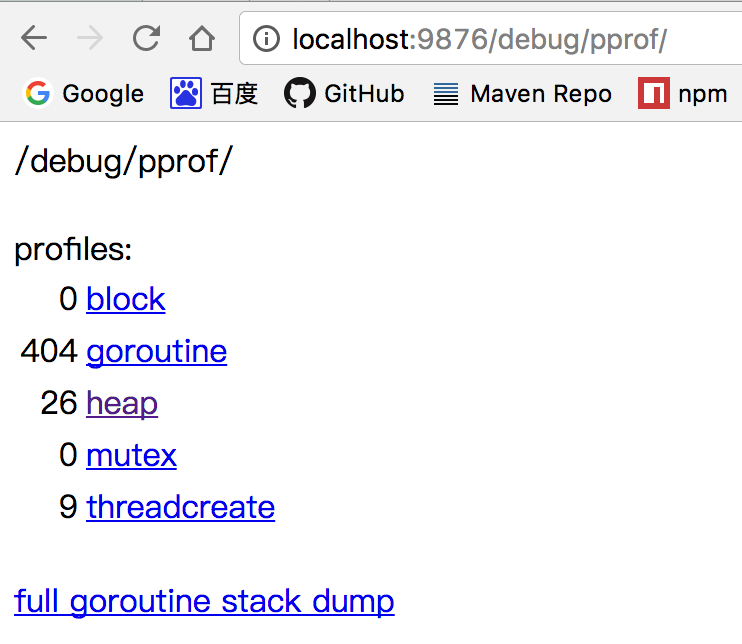Open the GitHub bookmark

pyautogui.click(x=344, y=94)
